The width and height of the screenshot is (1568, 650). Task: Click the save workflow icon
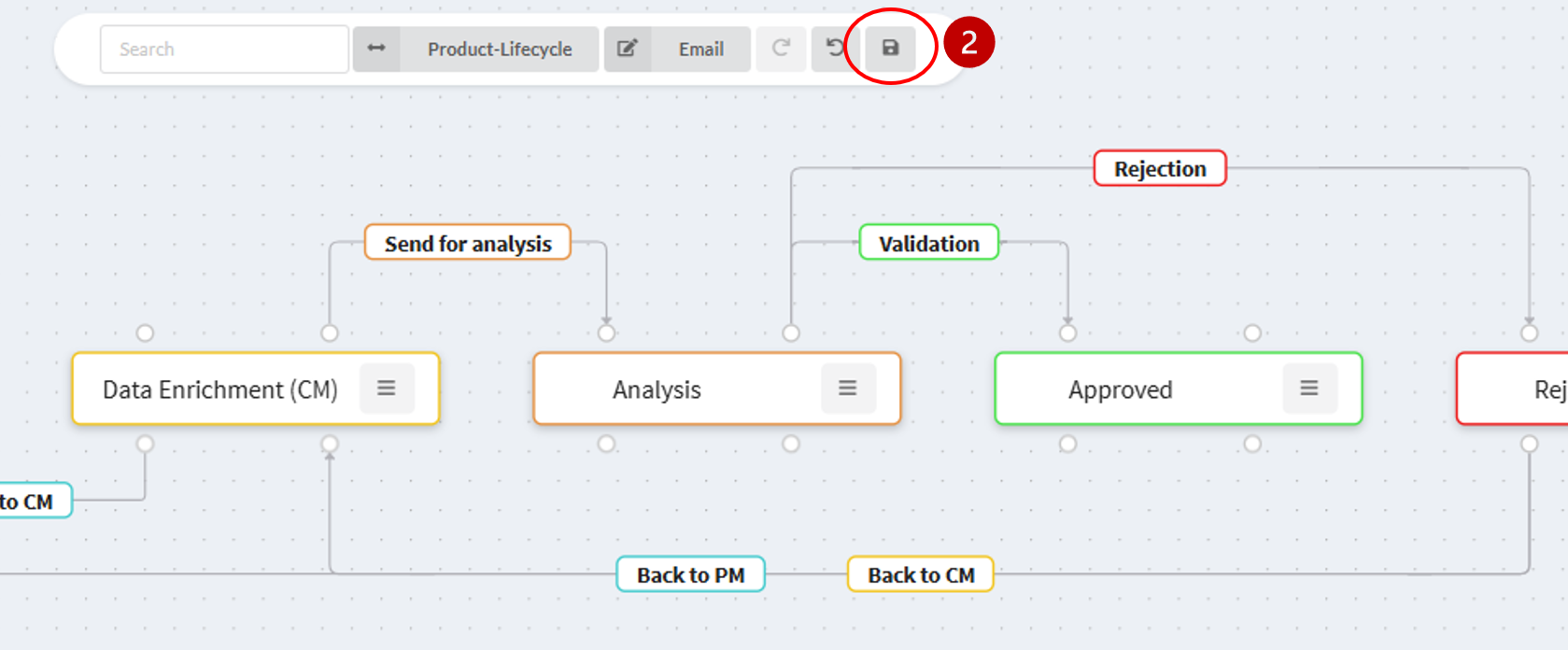[890, 49]
